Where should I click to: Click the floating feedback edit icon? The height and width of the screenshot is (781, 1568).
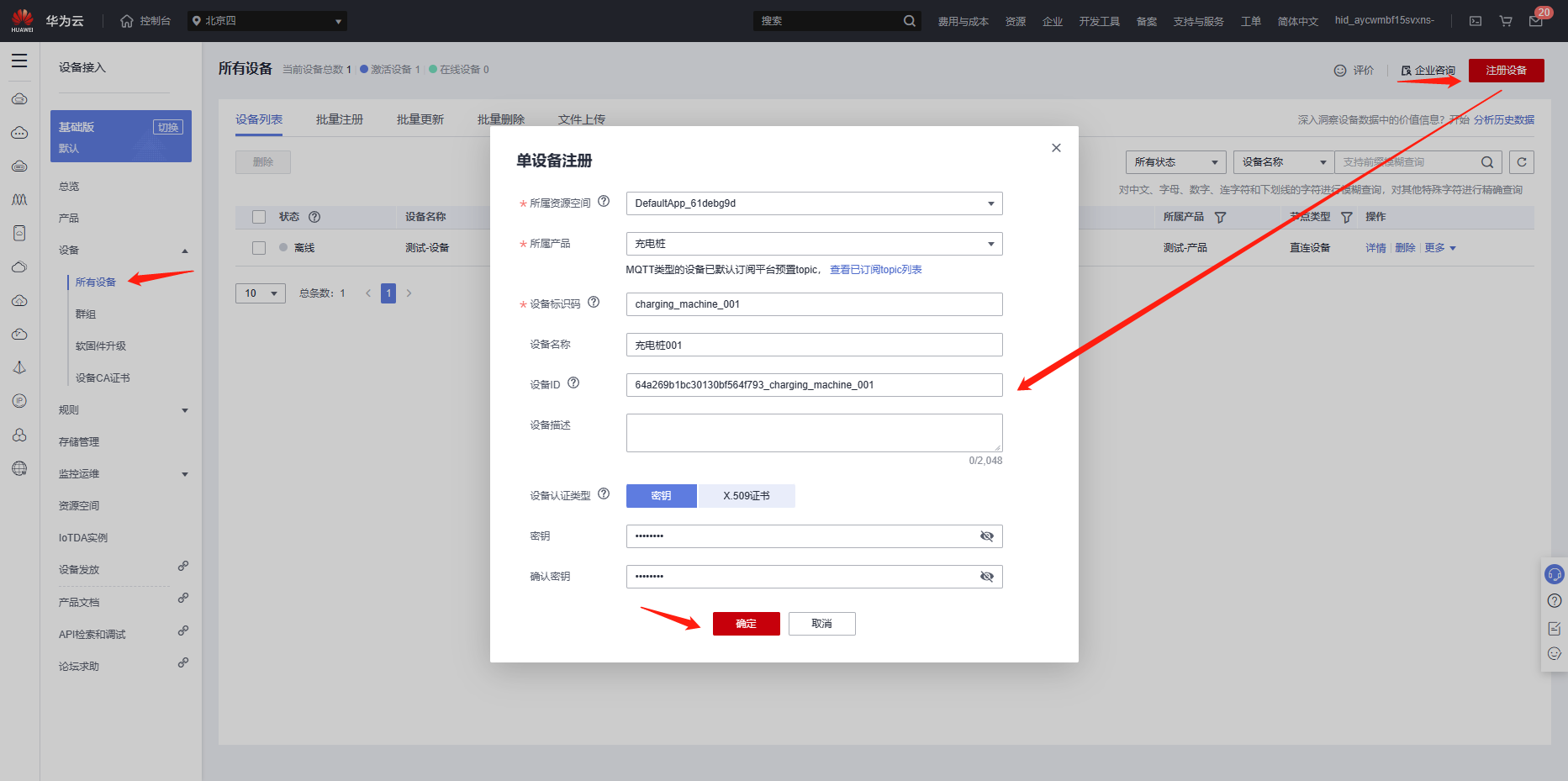[1555, 628]
